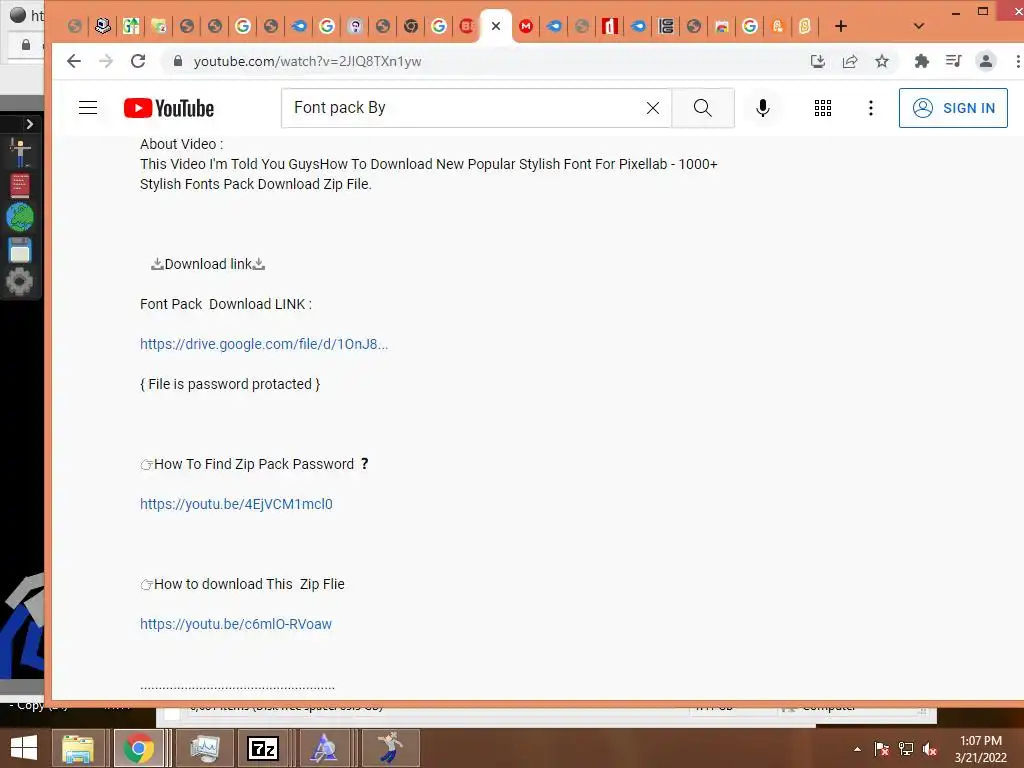Click the Chrome taskbar icon
Viewport: 1024px width, 768px height.
tap(138, 748)
